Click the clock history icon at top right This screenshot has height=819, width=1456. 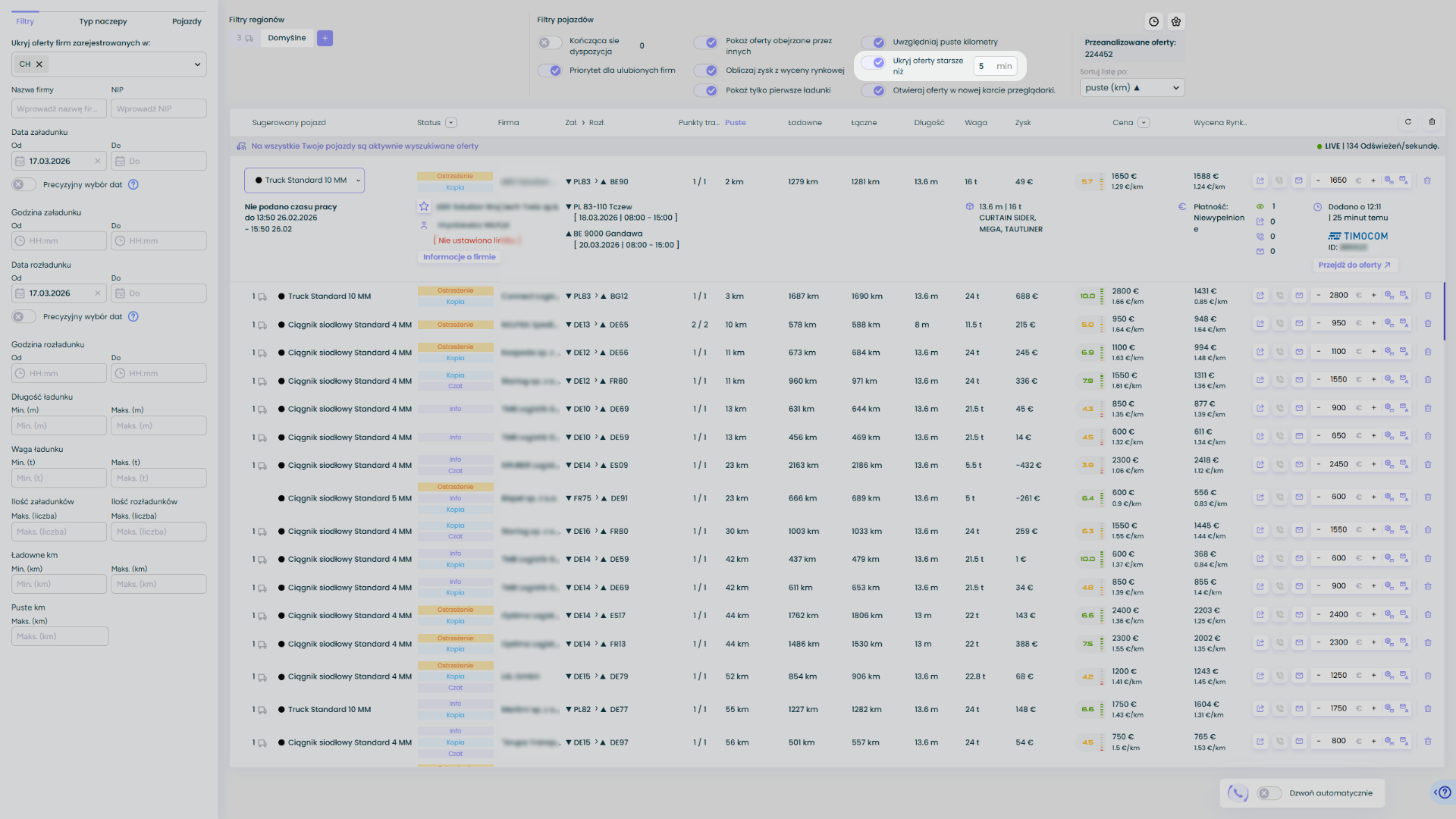1153,22
